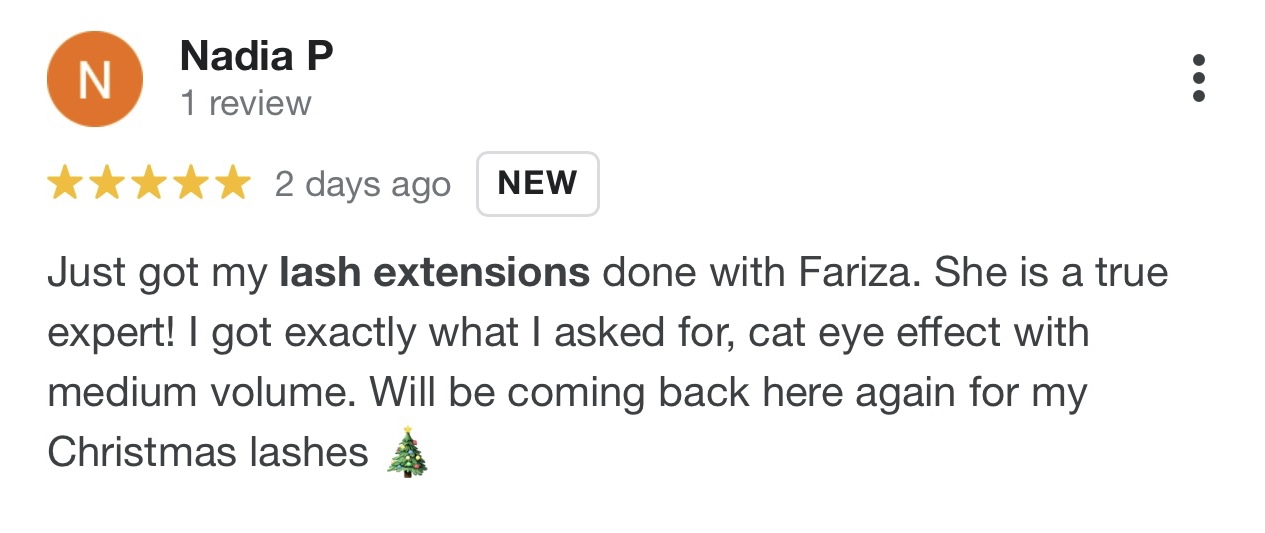Click the Christmas tree emoji
The image size is (1265, 533).
click(x=406, y=453)
